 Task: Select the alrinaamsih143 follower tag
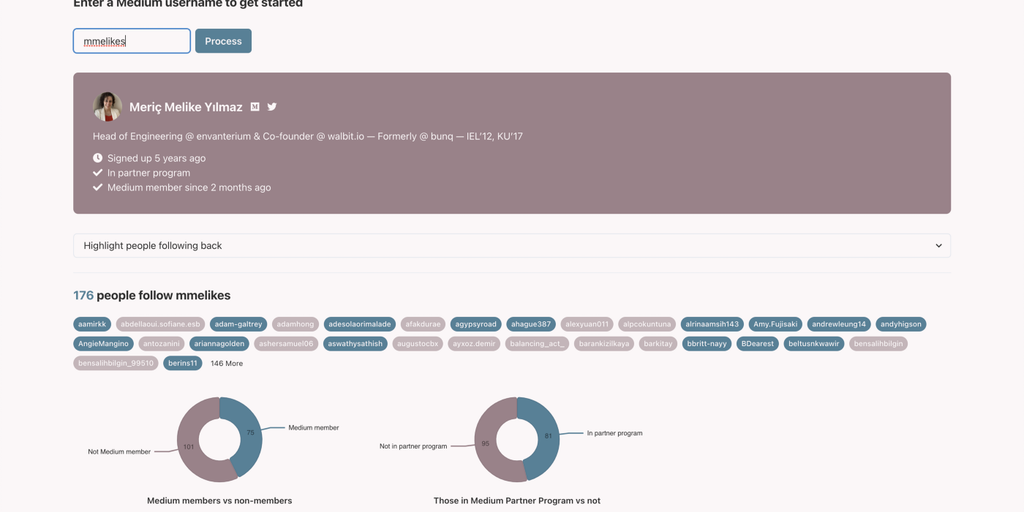[x=712, y=324]
